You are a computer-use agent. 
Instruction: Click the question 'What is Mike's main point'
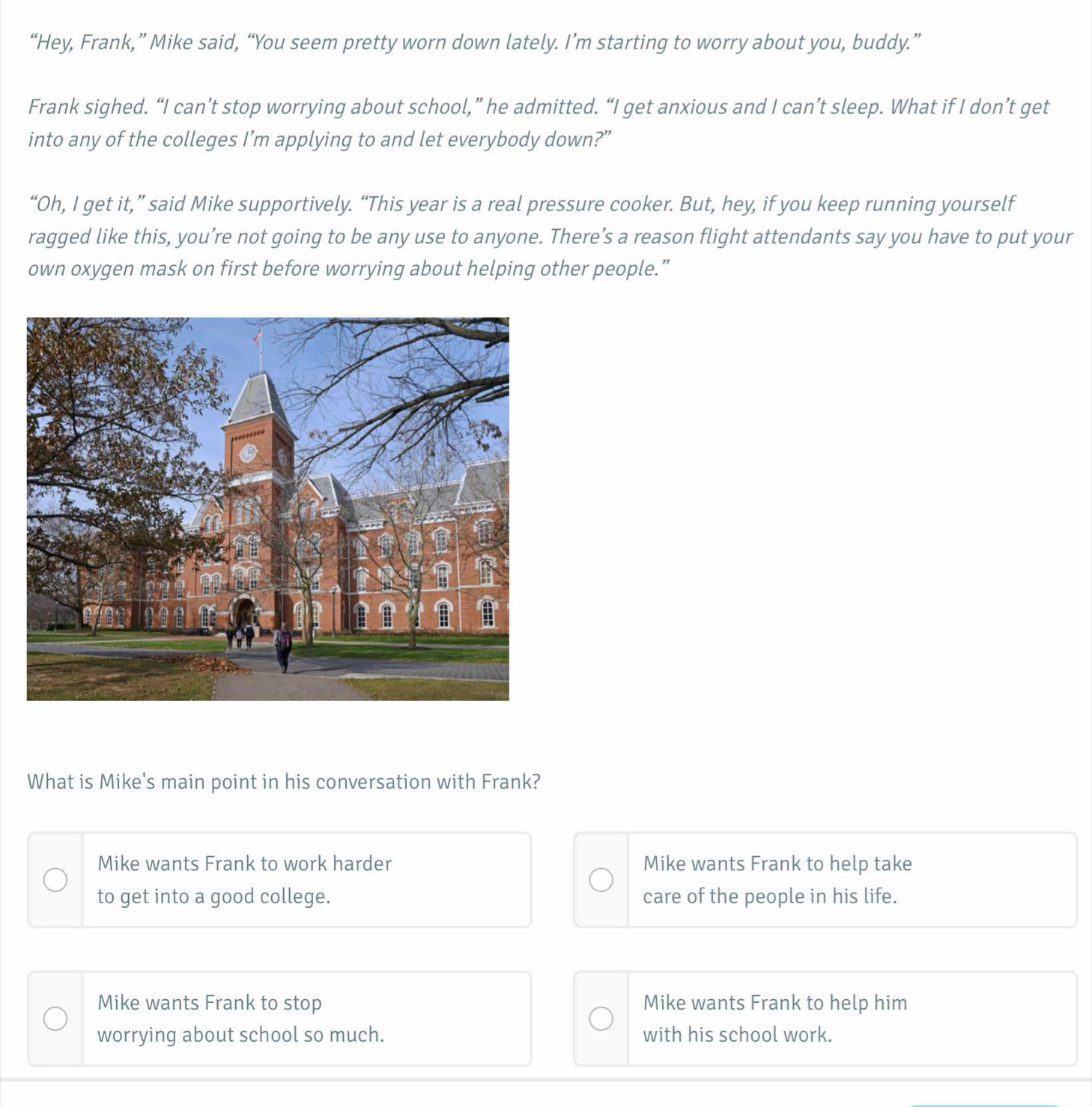pos(284,782)
